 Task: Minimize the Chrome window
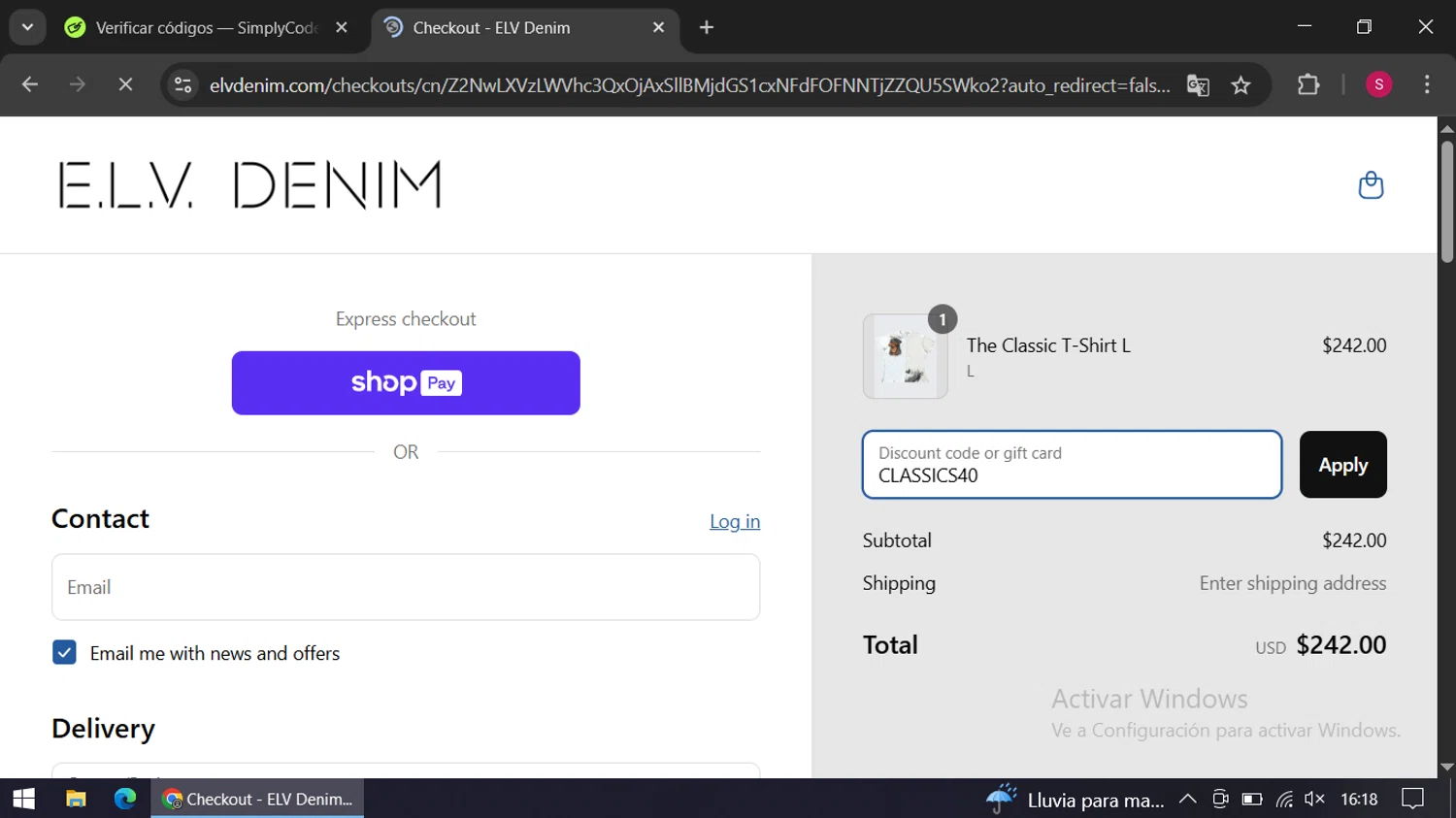pos(1305,26)
